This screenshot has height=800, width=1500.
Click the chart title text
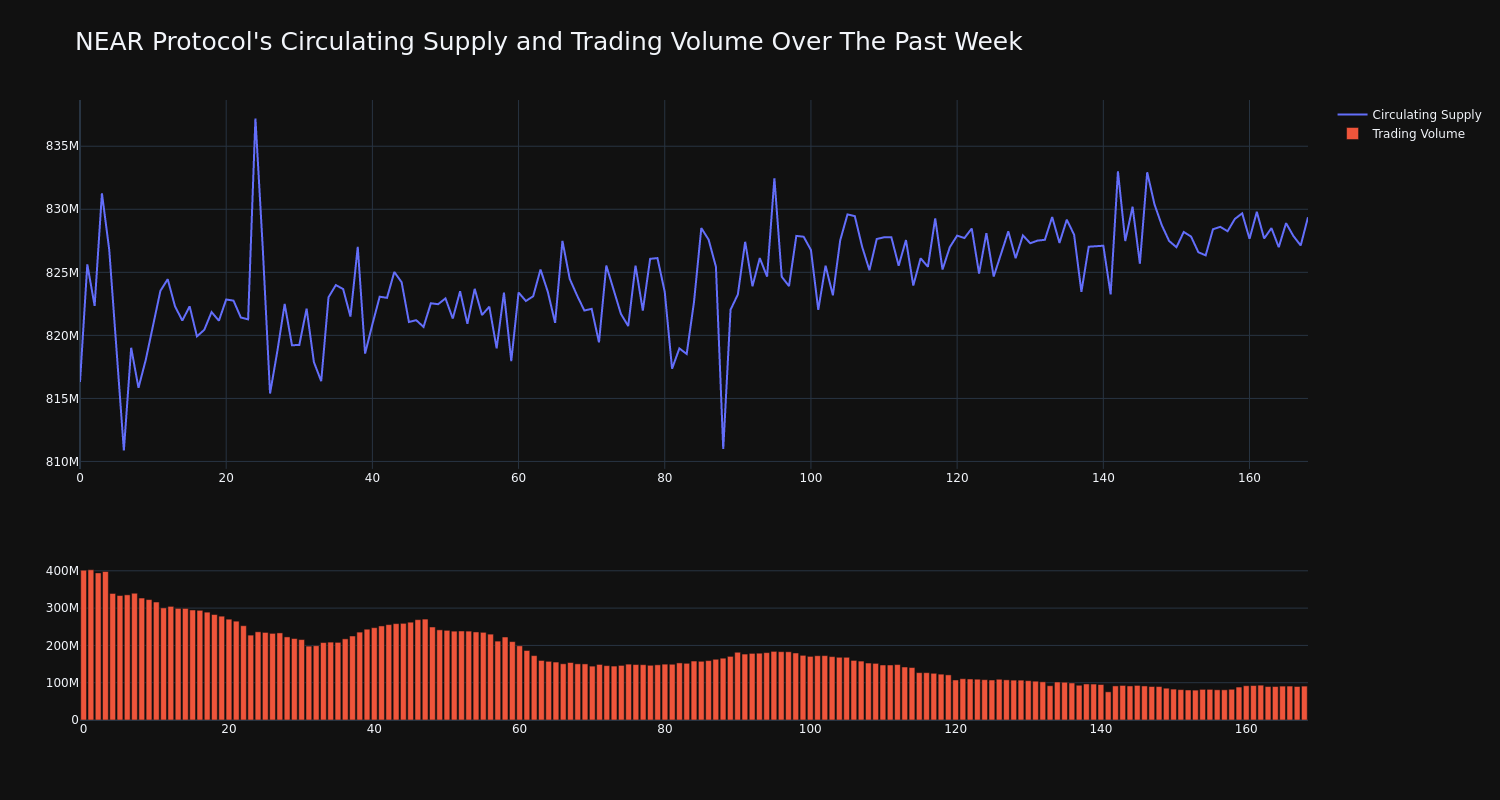tap(548, 42)
